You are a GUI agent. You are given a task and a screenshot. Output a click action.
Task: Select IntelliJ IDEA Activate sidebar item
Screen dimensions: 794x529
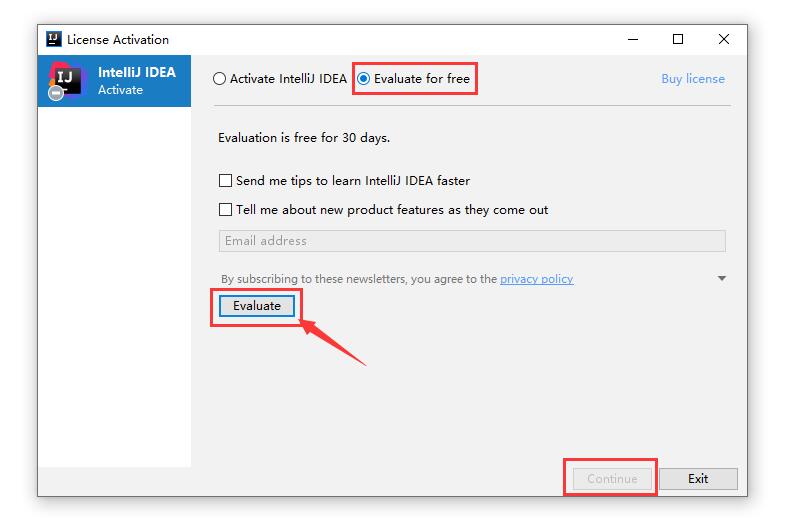coord(114,81)
